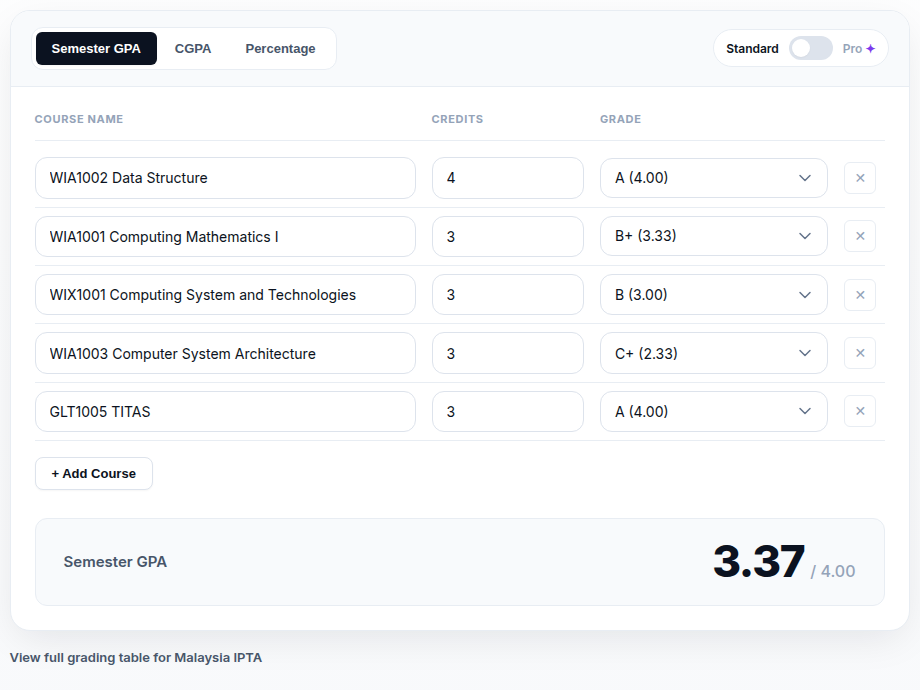Screen dimensions: 920x690
Task: Expand grade selector for WIX1001 Computing System
Action: click(713, 295)
